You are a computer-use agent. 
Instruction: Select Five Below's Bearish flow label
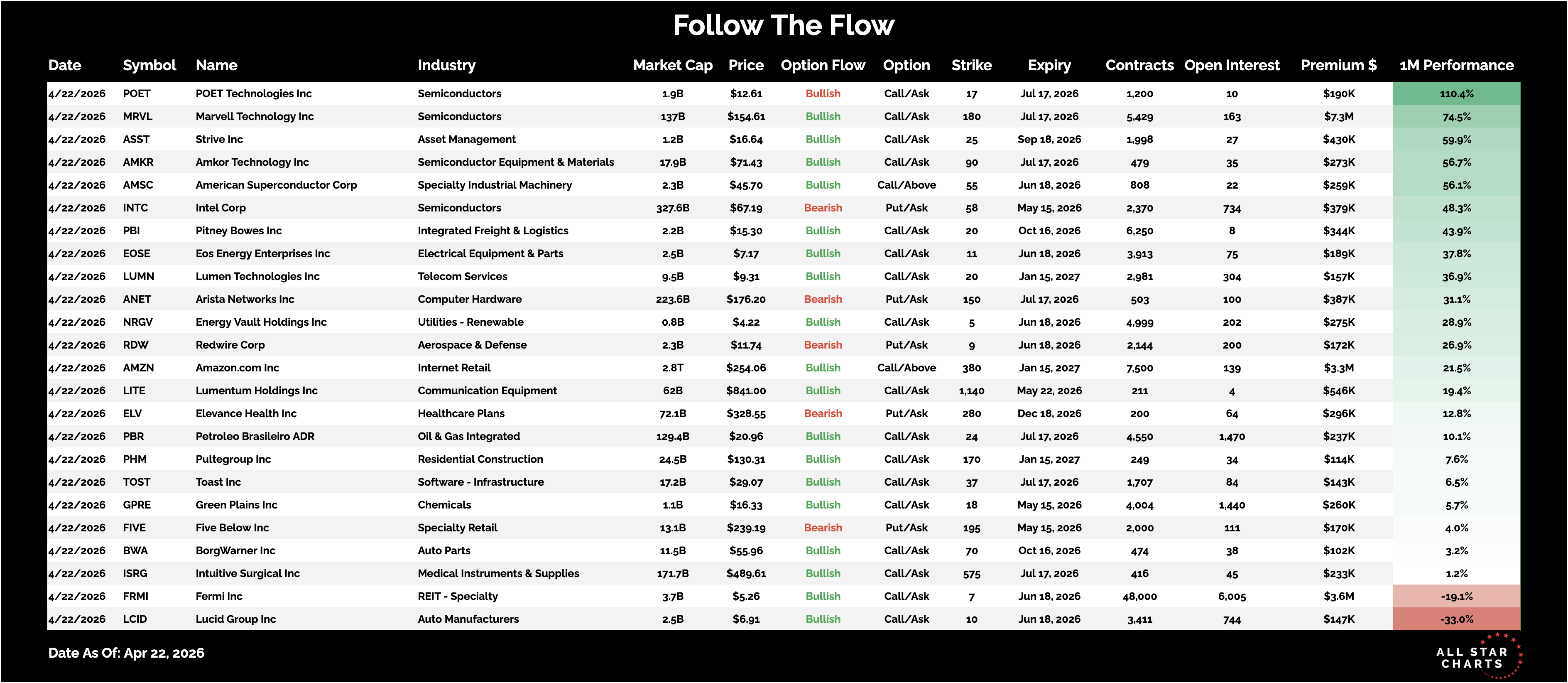(x=823, y=528)
